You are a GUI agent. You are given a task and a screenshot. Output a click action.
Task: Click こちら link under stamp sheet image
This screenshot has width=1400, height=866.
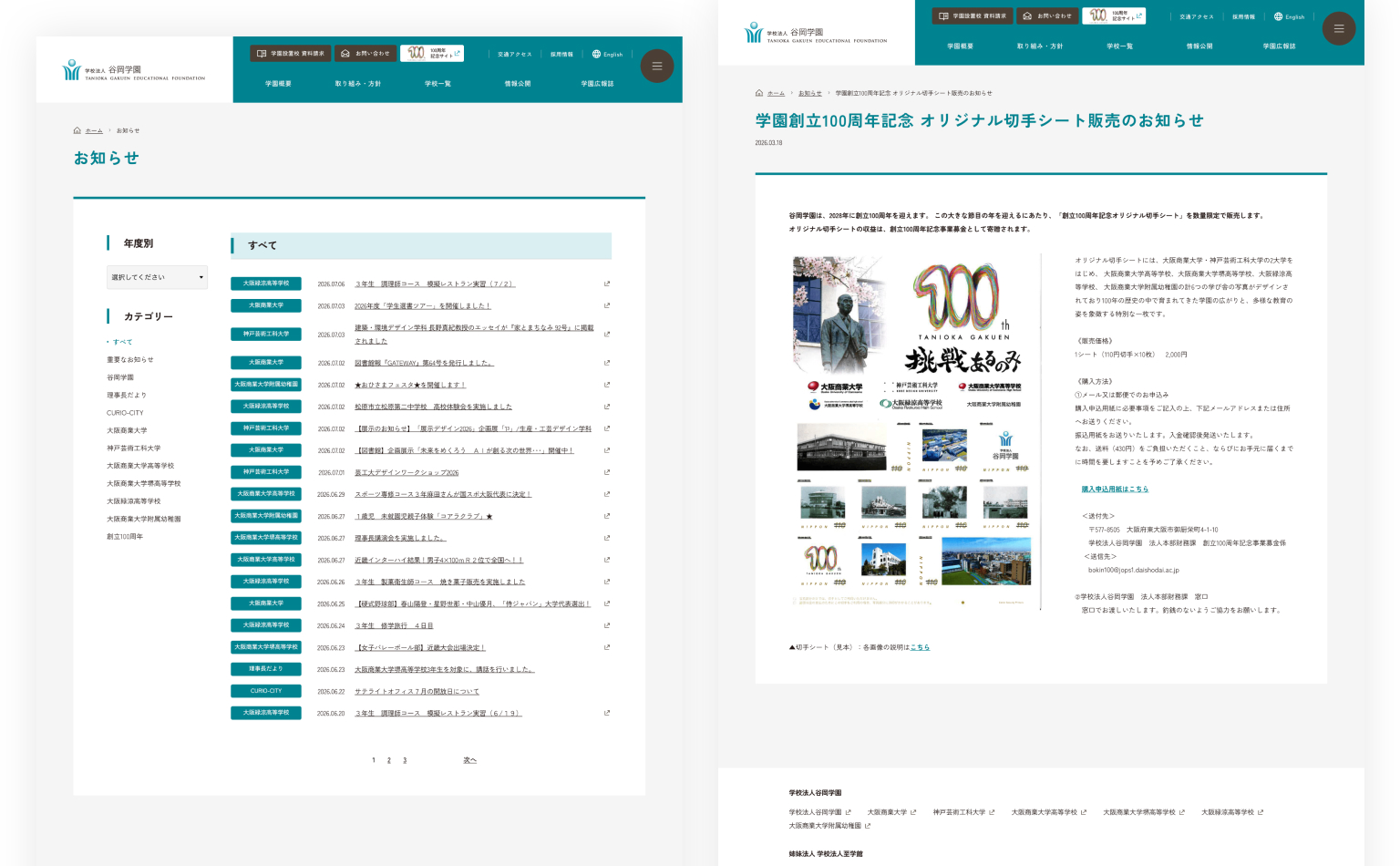[920, 647]
